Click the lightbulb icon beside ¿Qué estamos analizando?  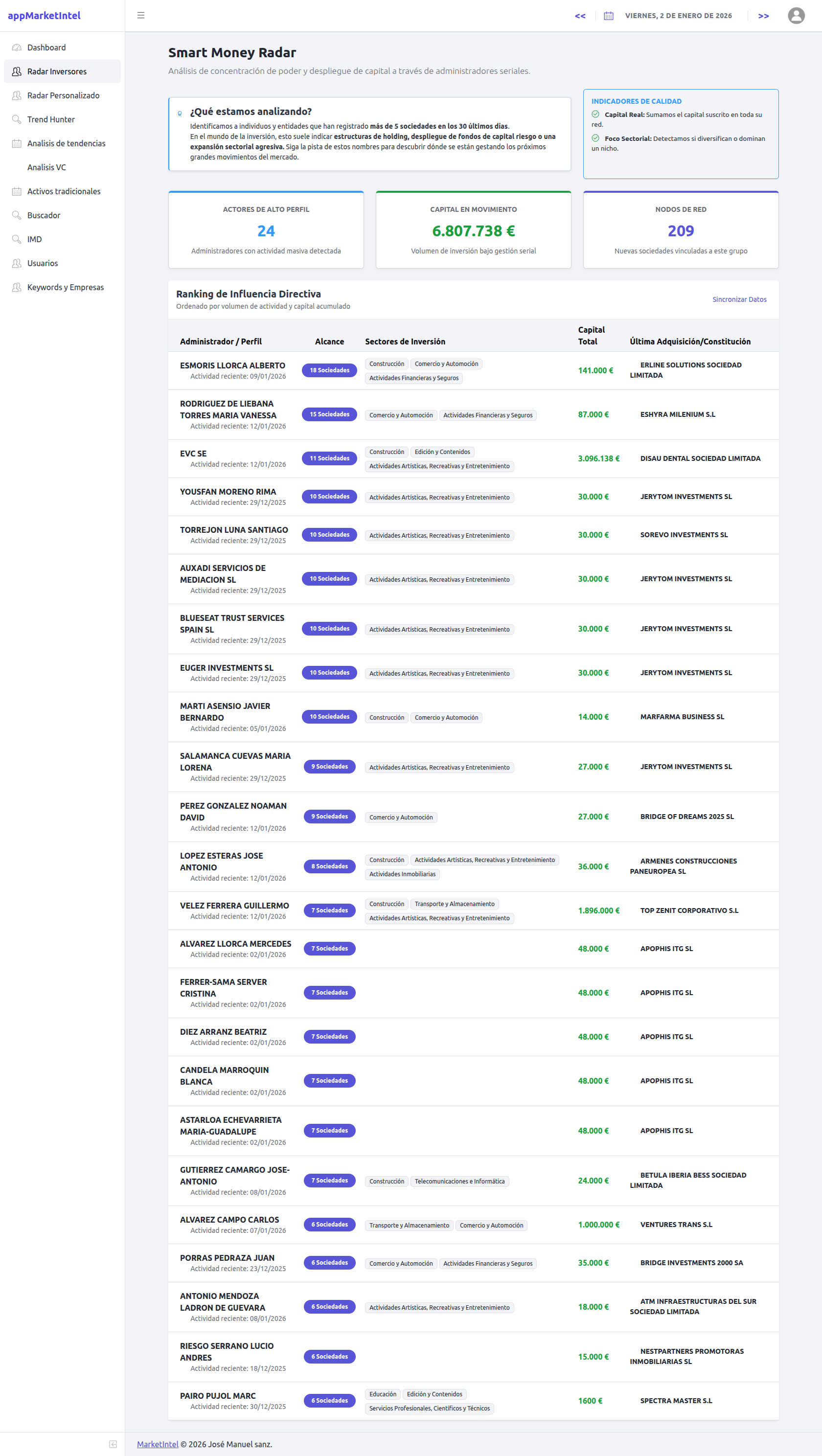click(x=180, y=113)
